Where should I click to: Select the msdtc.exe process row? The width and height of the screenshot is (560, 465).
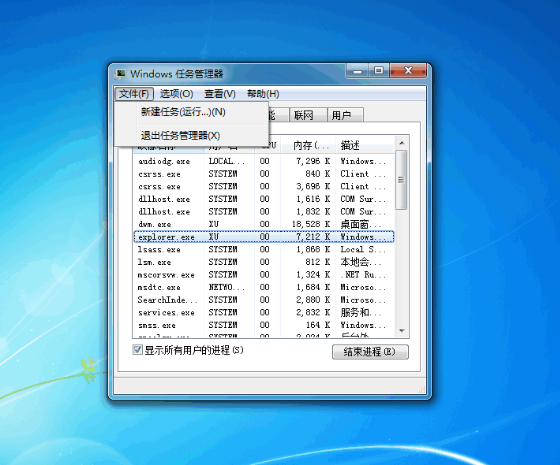(x=264, y=287)
